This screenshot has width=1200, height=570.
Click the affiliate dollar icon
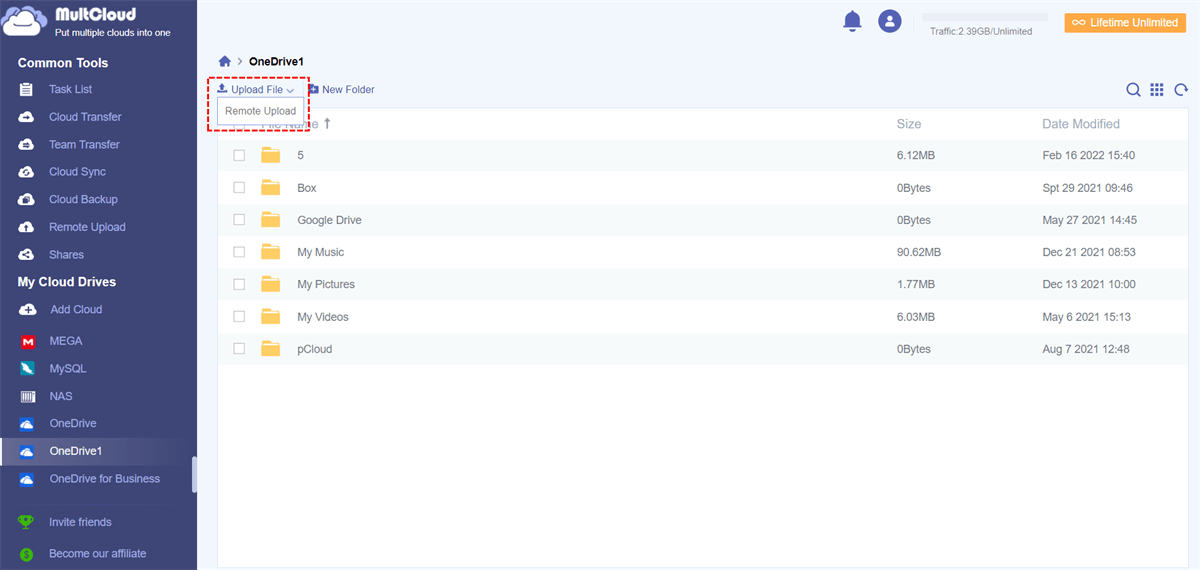point(27,554)
